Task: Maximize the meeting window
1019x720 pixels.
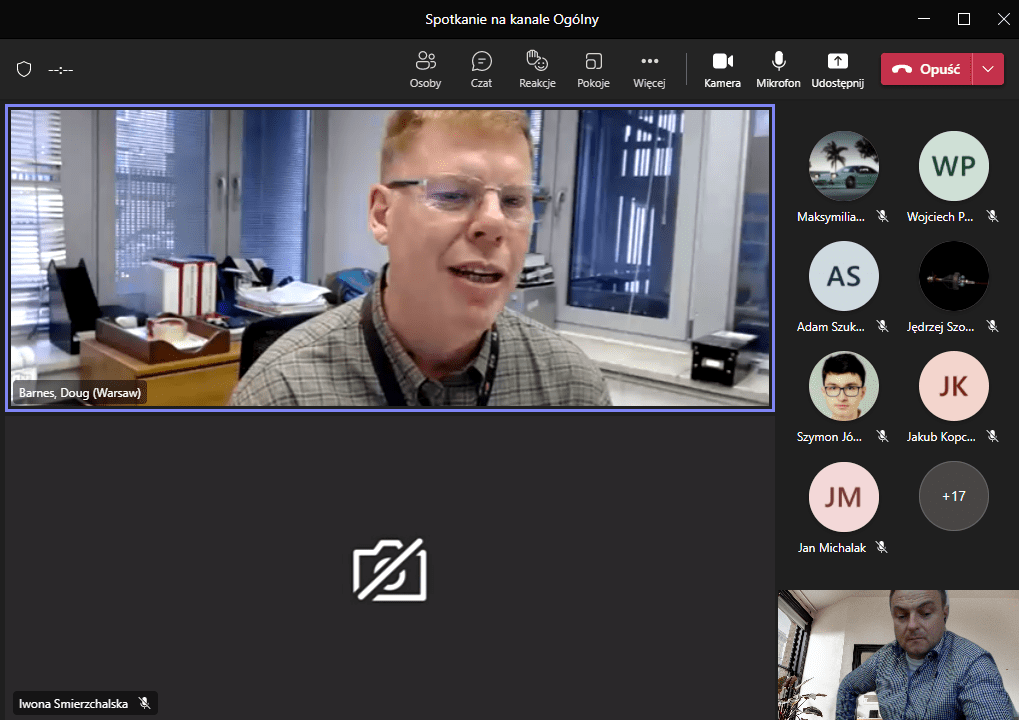Action: click(964, 19)
